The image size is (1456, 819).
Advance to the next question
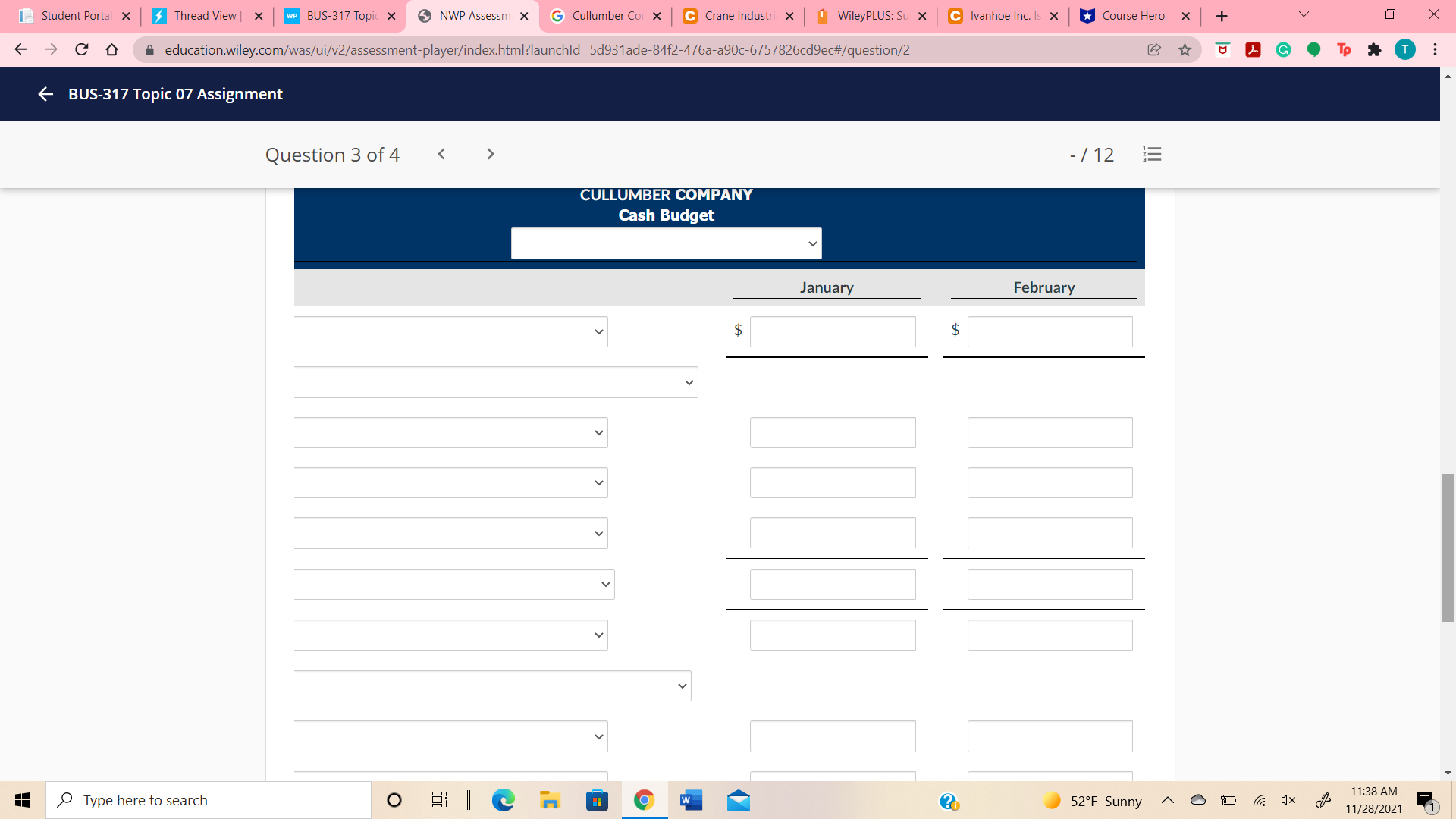[x=491, y=154]
